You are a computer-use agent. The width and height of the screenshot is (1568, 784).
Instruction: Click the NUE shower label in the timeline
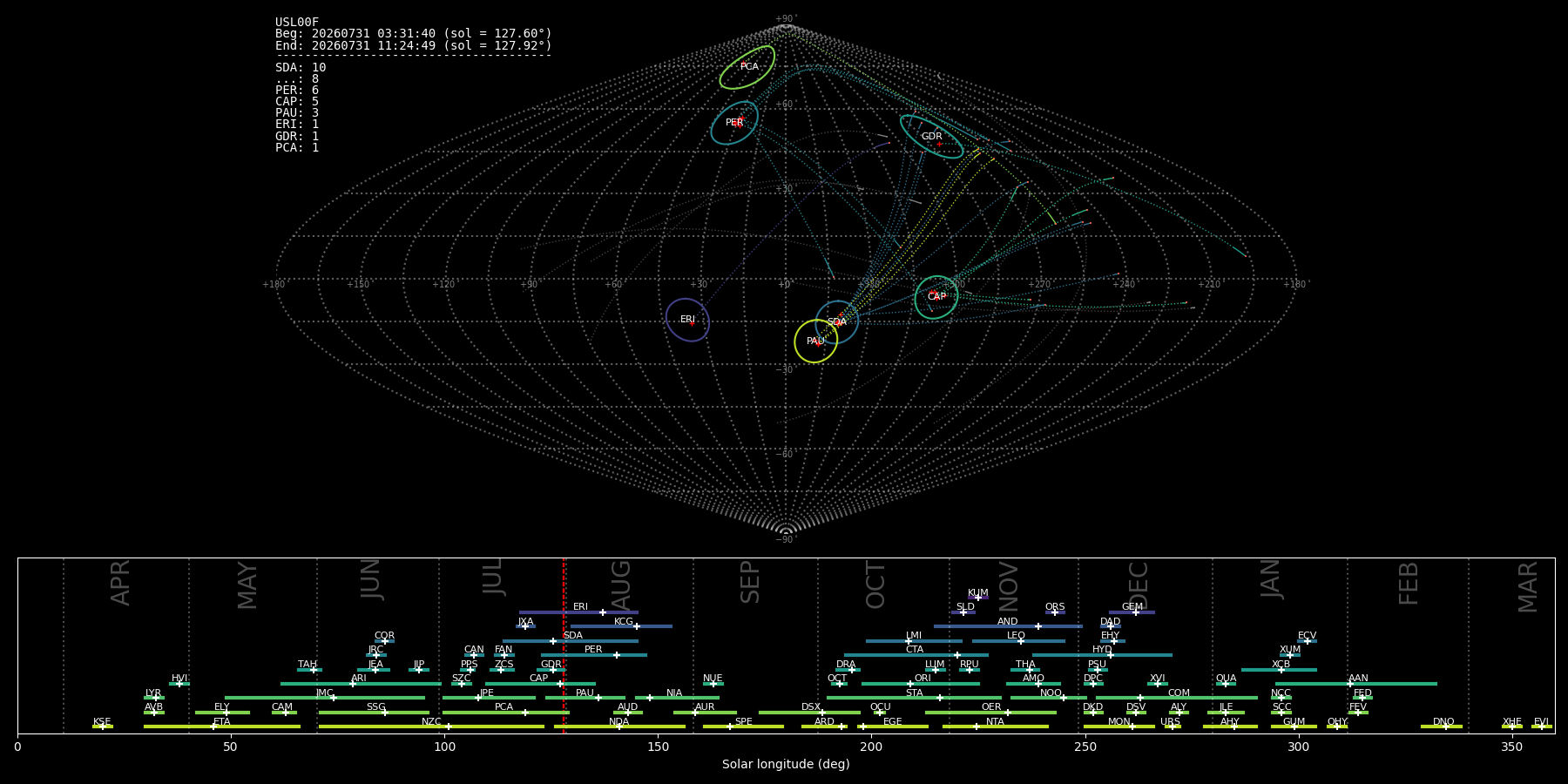(x=713, y=679)
